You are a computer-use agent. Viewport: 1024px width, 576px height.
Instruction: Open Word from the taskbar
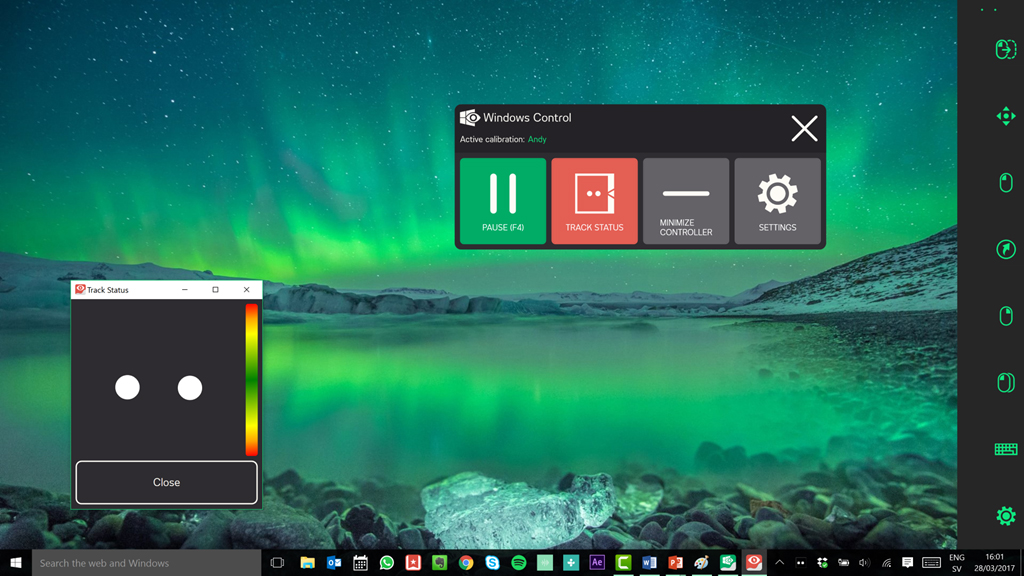[649, 562]
